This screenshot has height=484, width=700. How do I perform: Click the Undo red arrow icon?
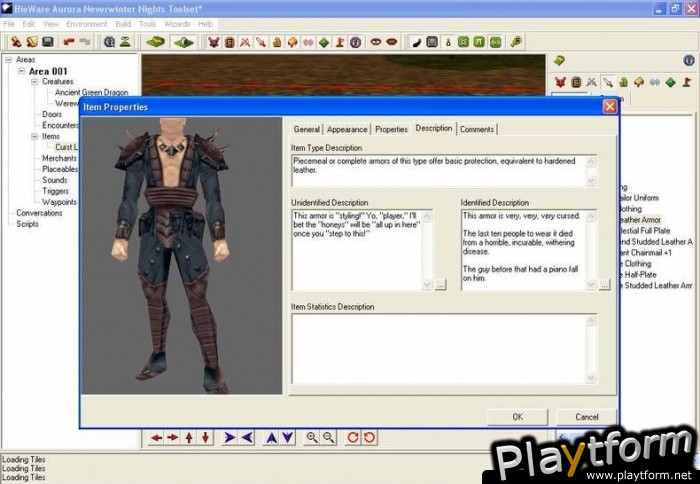(69, 42)
